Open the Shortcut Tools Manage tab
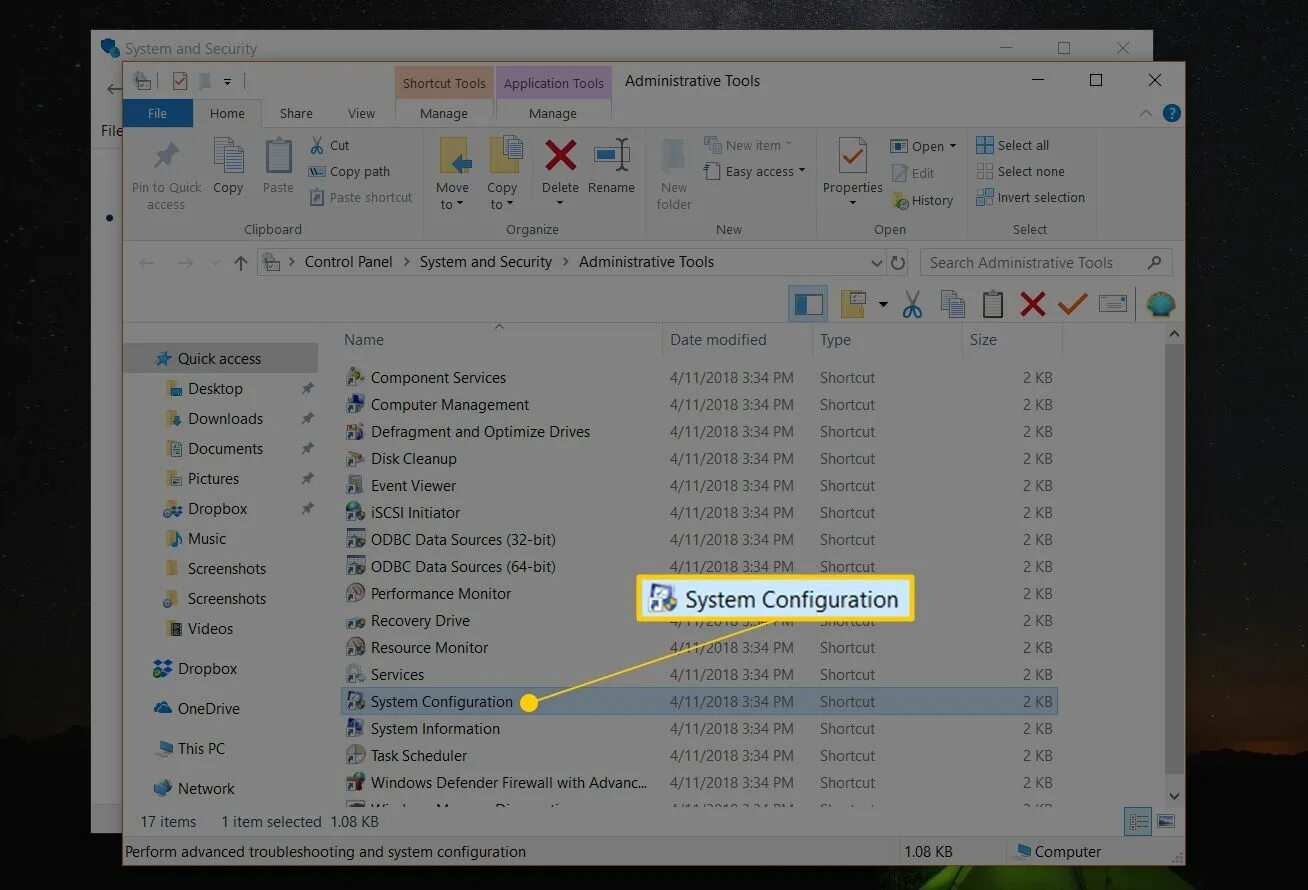 pos(443,113)
